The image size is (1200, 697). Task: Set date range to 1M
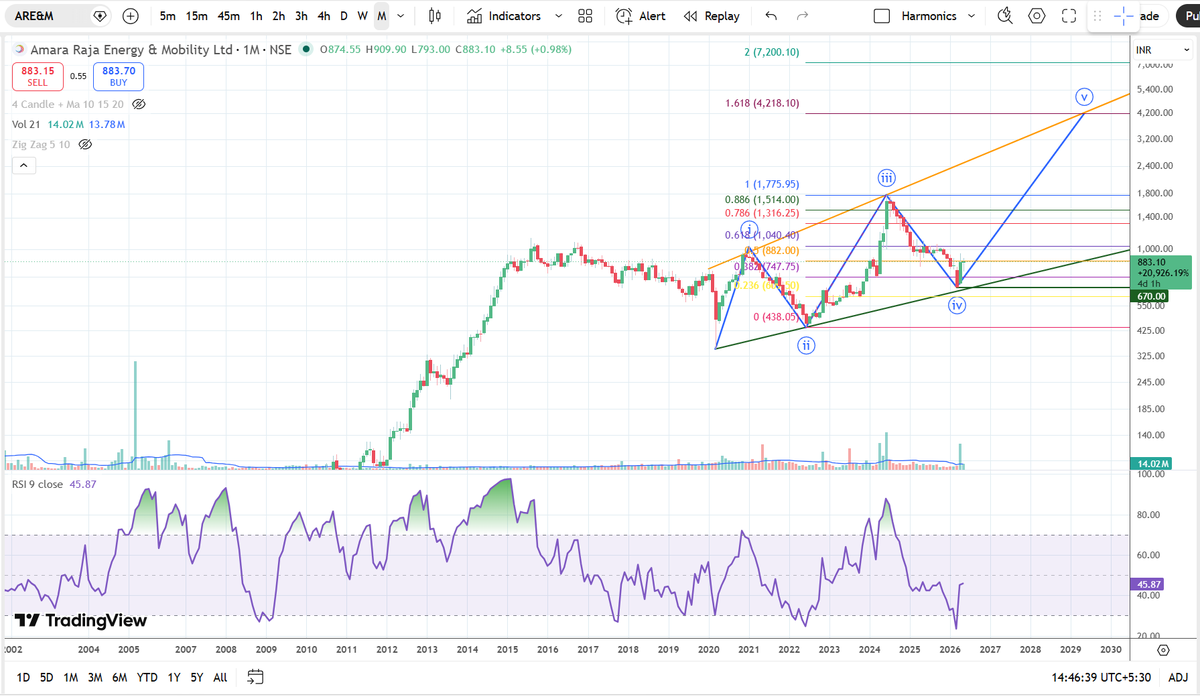[71, 677]
